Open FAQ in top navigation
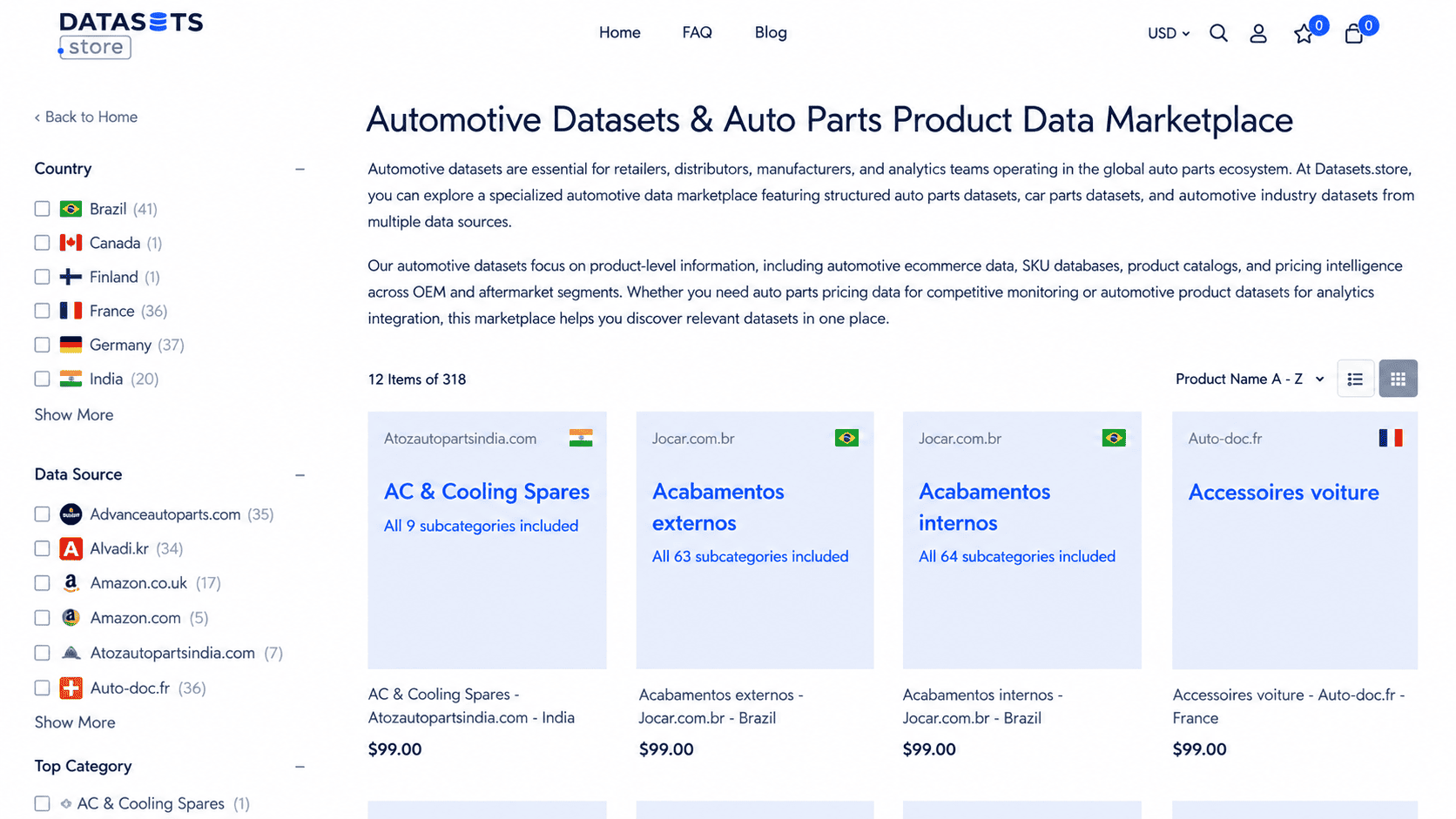The width and height of the screenshot is (1456, 819). 697,32
